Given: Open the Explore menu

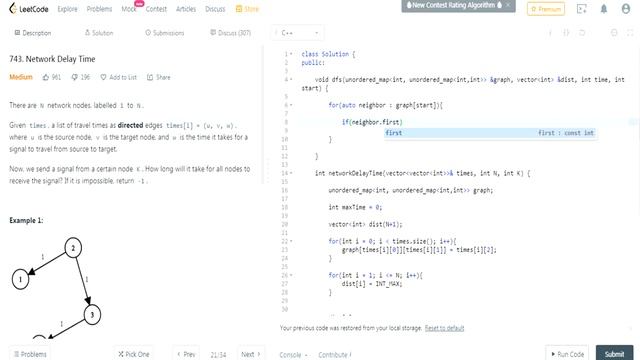Looking at the screenshot, I should click(67, 9).
